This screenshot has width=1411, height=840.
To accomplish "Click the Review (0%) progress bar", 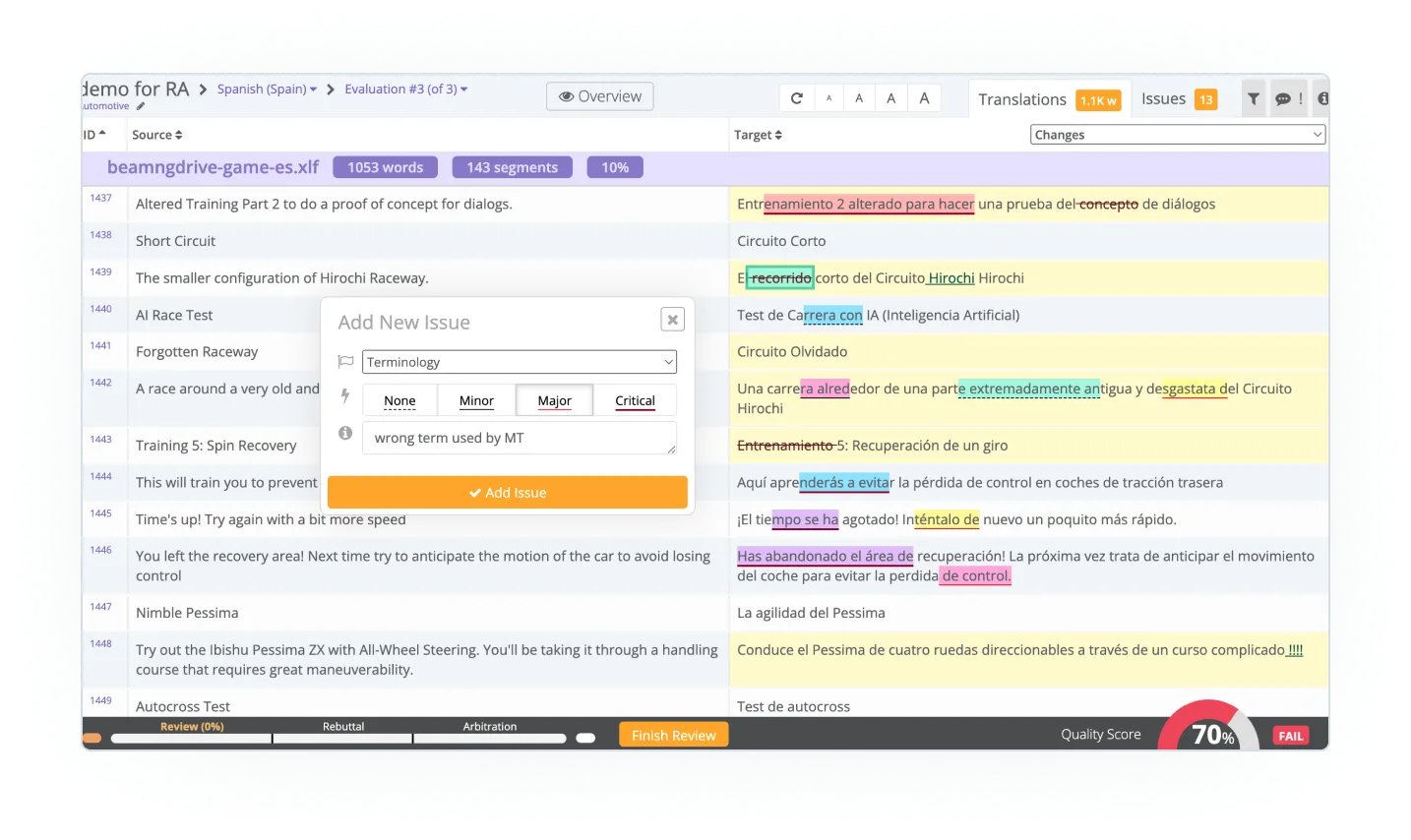I will tap(192, 738).
